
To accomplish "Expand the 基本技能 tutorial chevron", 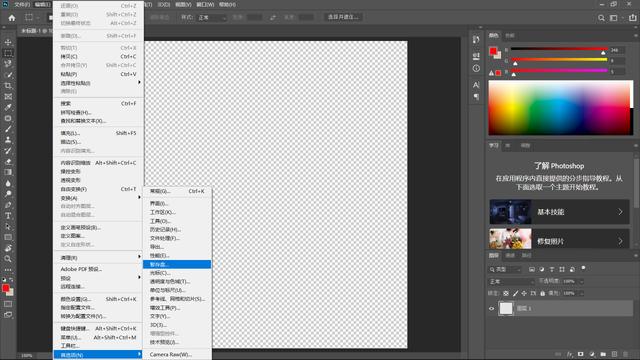I will [620, 212].
